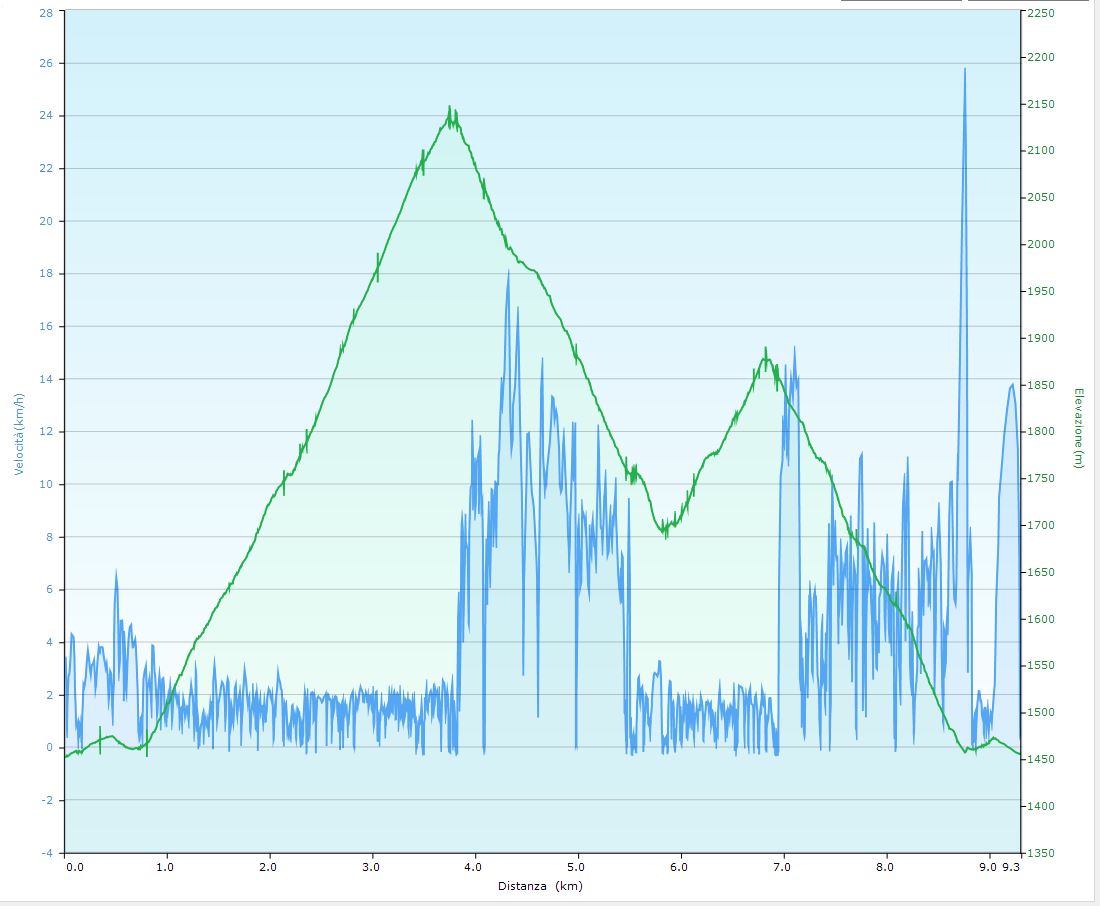The height and width of the screenshot is (906, 1100).
Task: Click the -4 label on speed axis
Action: [x=45, y=853]
